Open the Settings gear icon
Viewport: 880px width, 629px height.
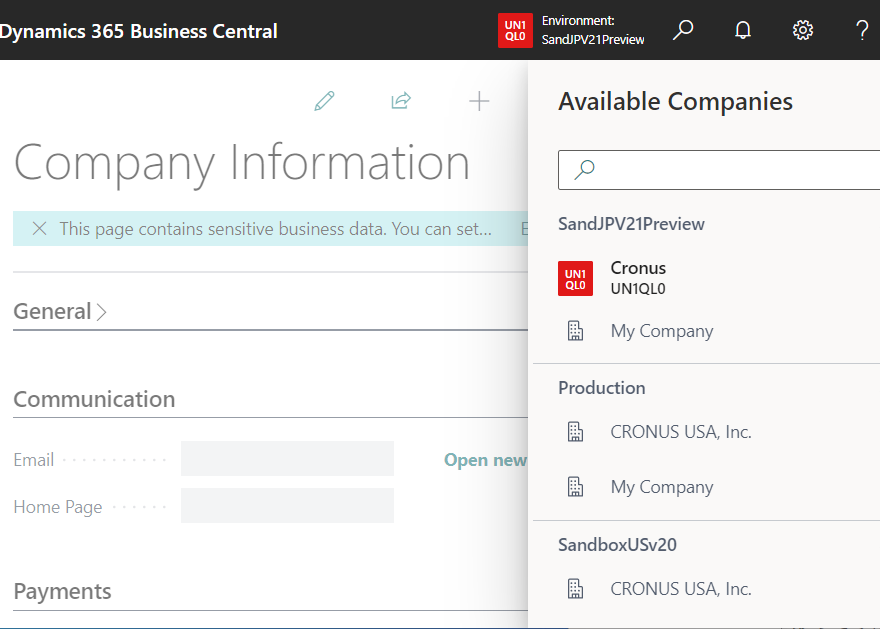(803, 30)
